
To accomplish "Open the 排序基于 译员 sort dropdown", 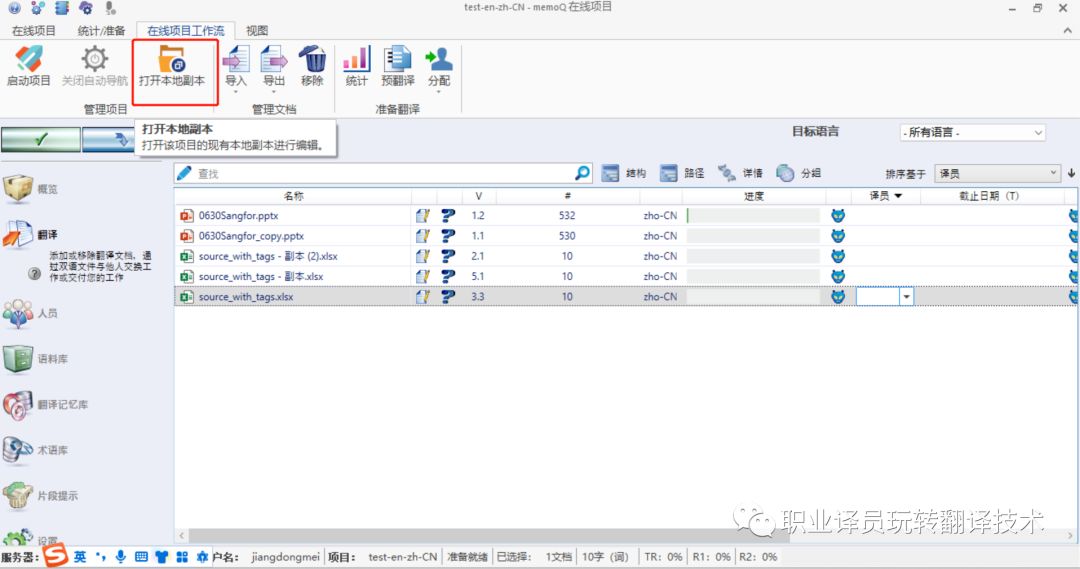I will [x=997, y=174].
